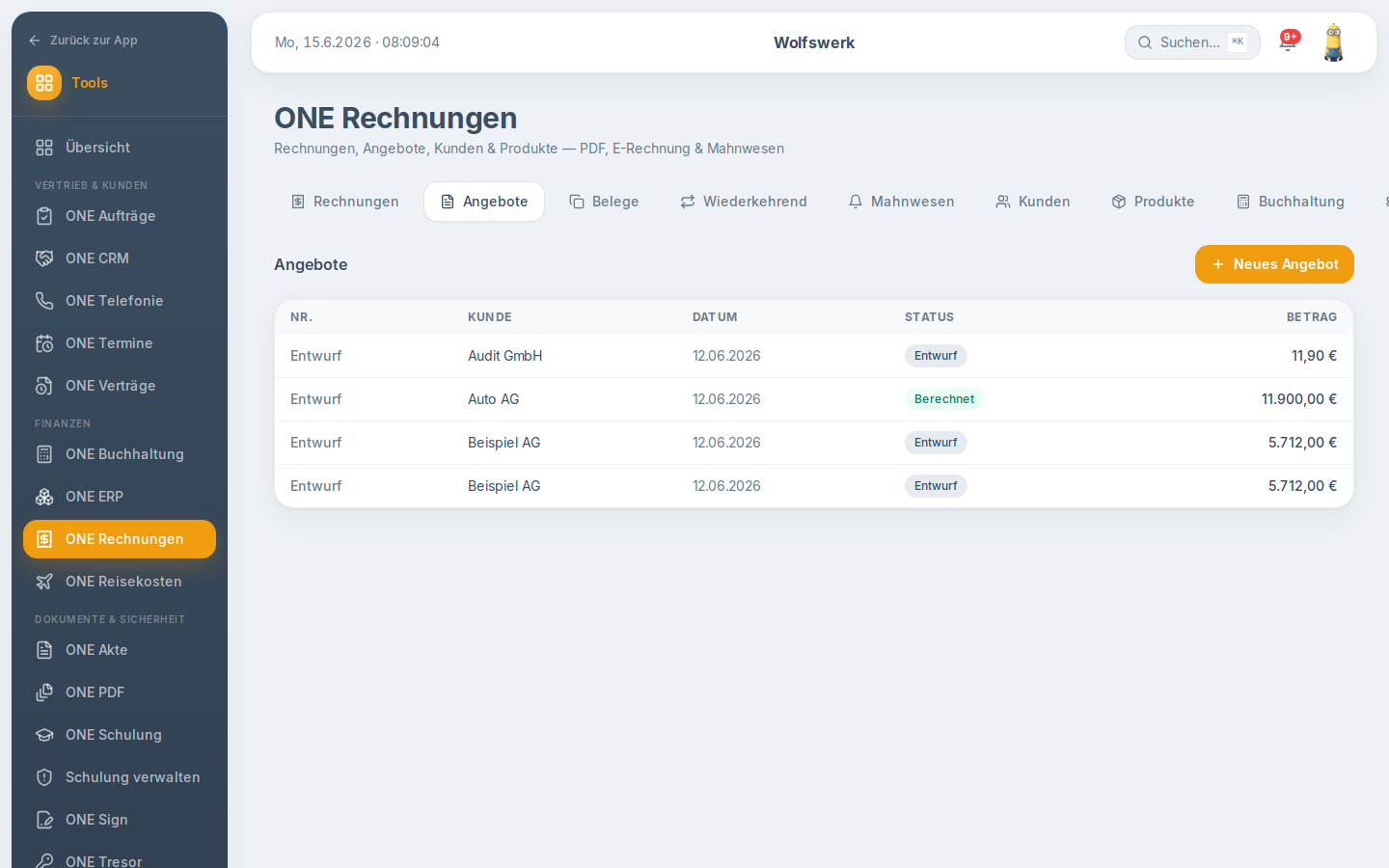
Task: Click the ONE Schulung graduation cap icon
Action: [44, 735]
